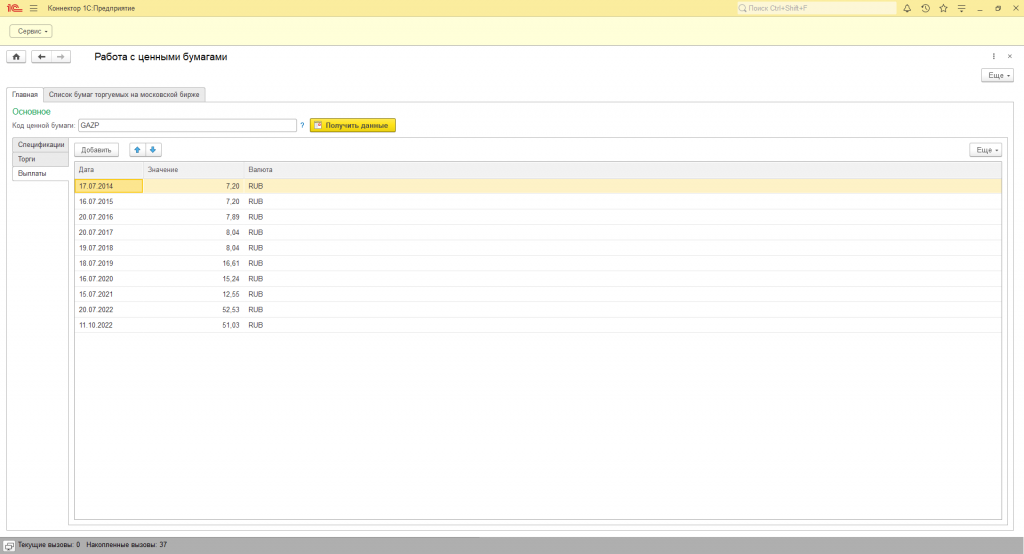Screen dimensions: 1024x554
Task: Click the search magnifier icon
Action: coord(743,8)
